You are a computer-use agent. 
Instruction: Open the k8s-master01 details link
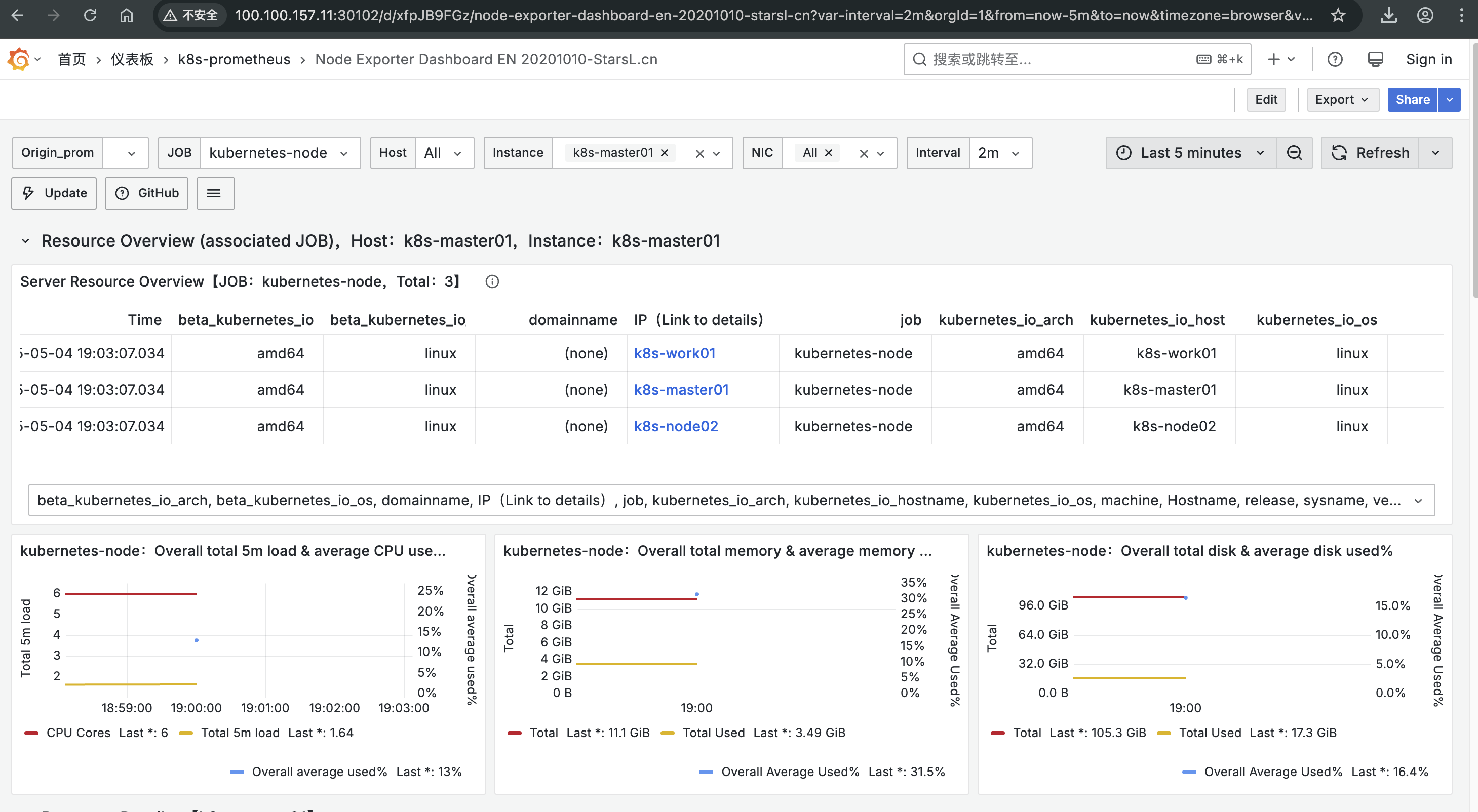click(x=681, y=390)
